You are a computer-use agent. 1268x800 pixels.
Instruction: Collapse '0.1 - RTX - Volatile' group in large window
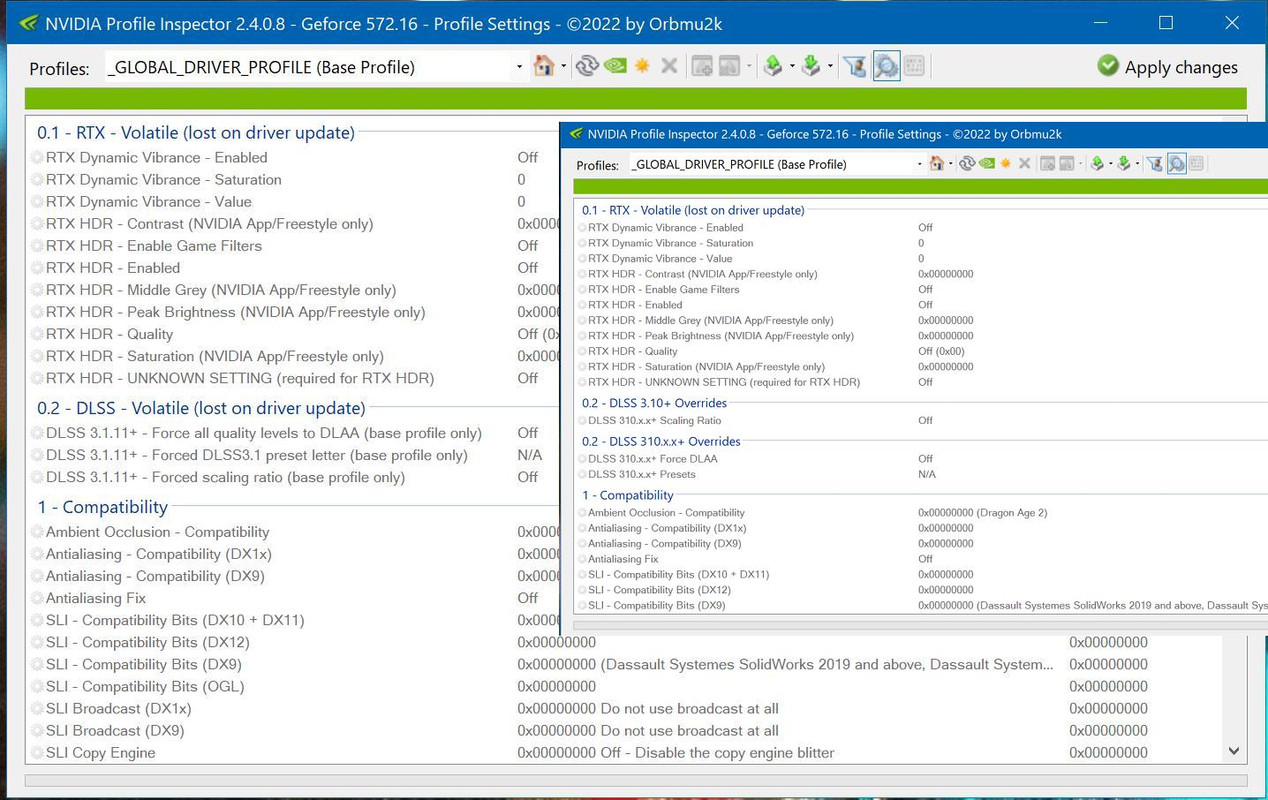point(196,132)
